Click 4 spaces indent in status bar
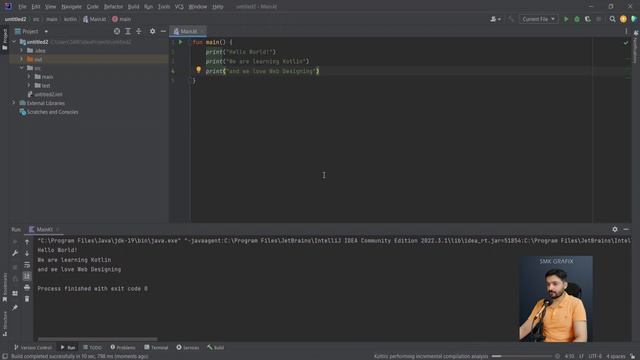 (616, 356)
